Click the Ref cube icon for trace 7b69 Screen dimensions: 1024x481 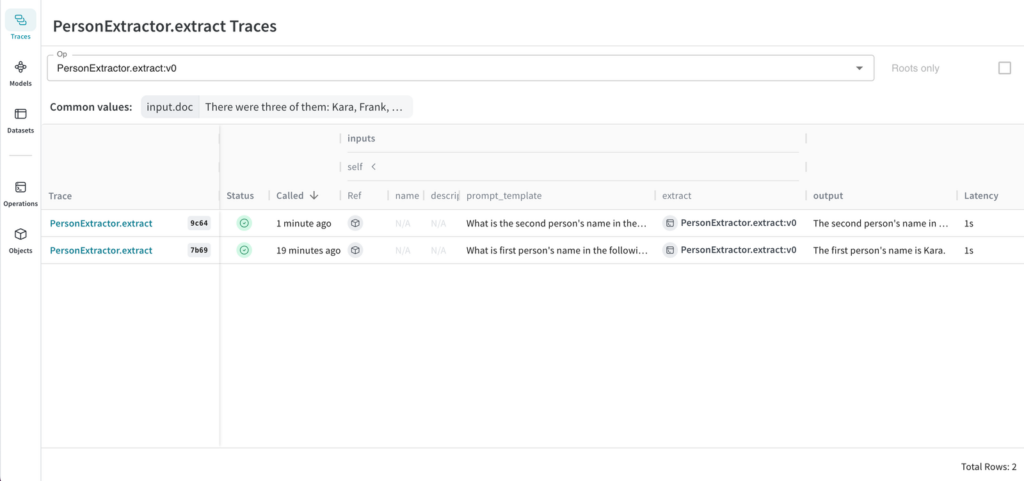point(355,250)
